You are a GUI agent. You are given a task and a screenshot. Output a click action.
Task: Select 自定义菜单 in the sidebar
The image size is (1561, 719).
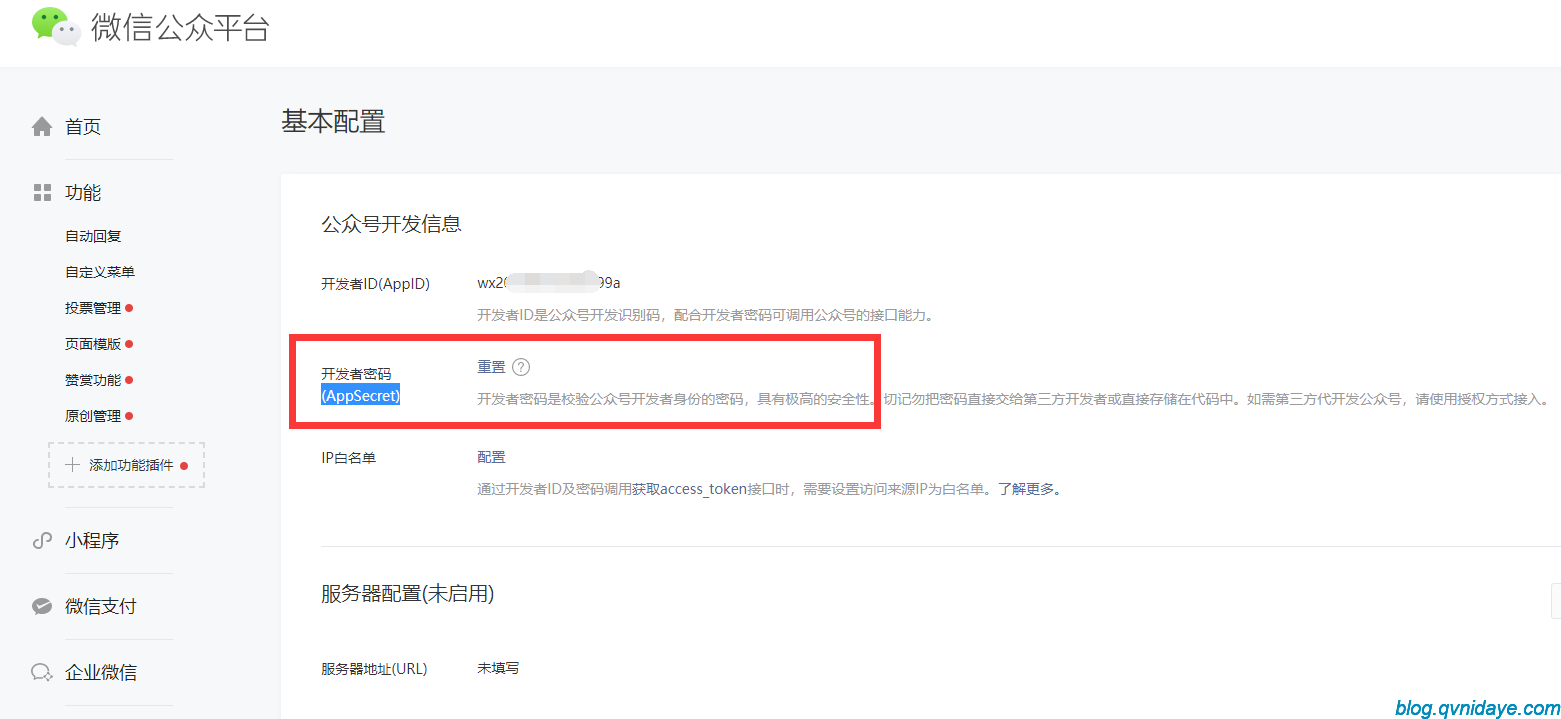100,272
